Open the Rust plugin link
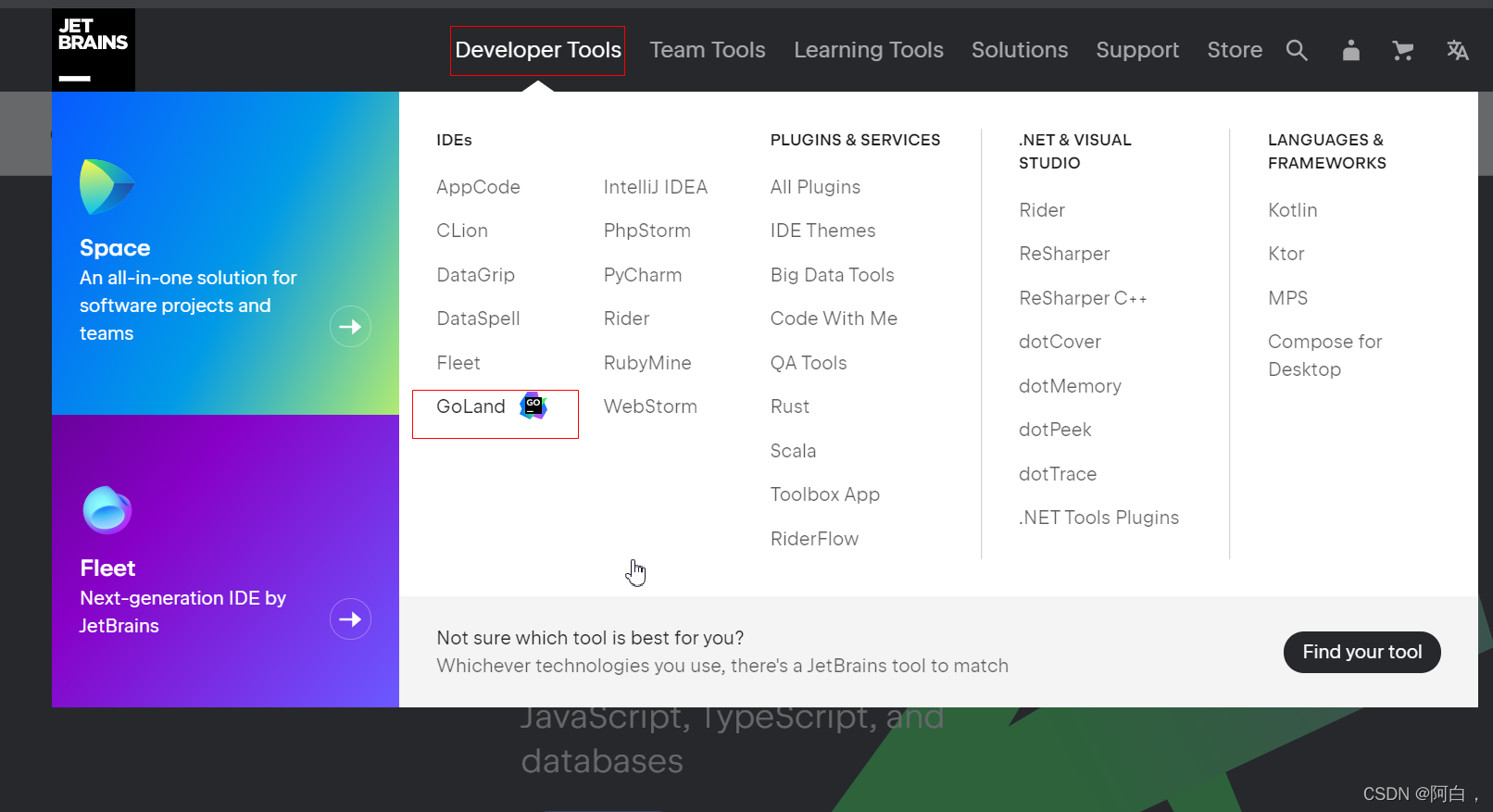 (x=790, y=406)
